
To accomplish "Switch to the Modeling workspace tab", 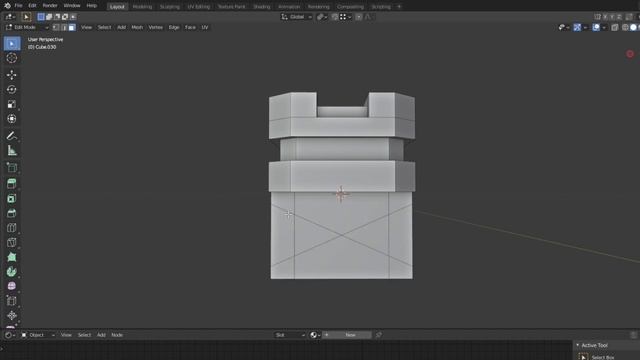I will point(142,7).
